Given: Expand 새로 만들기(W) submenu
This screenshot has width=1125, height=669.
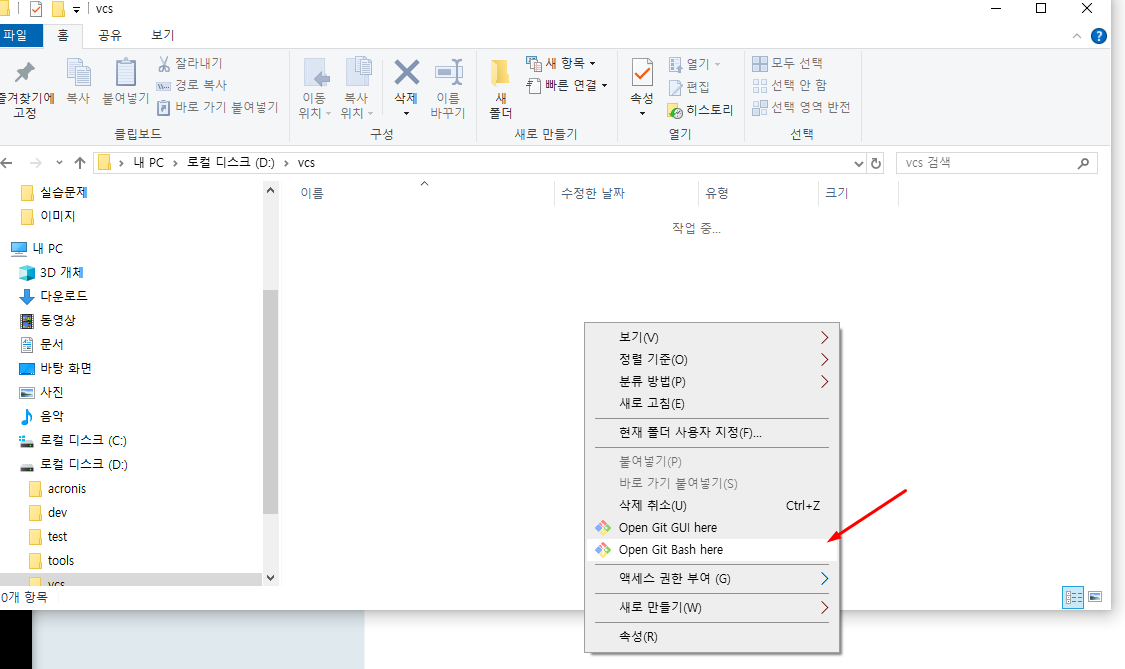Looking at the screenshot, I should click(712, 607).
